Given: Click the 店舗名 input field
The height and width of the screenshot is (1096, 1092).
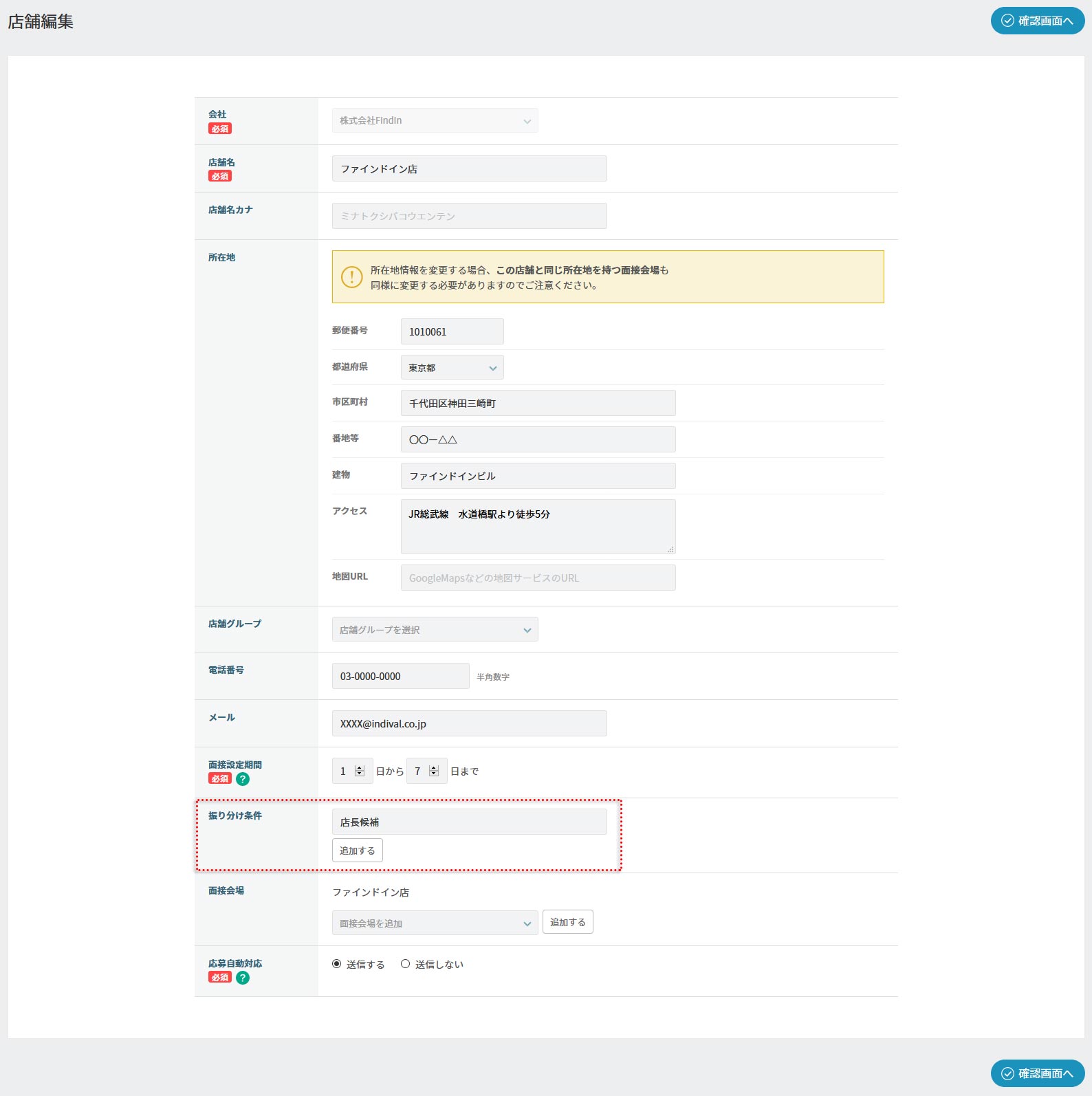Looking at the screenshot, I should click(x=469, y=169).
